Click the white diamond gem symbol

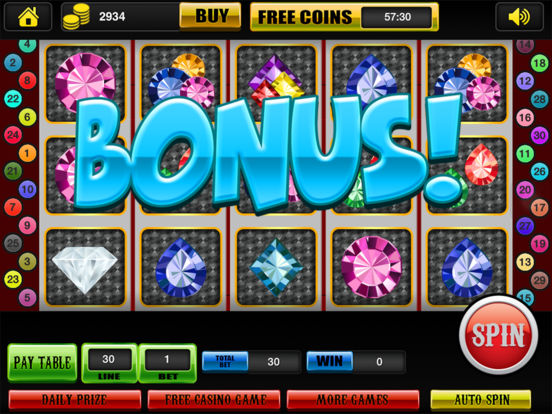tap(85, 268)
